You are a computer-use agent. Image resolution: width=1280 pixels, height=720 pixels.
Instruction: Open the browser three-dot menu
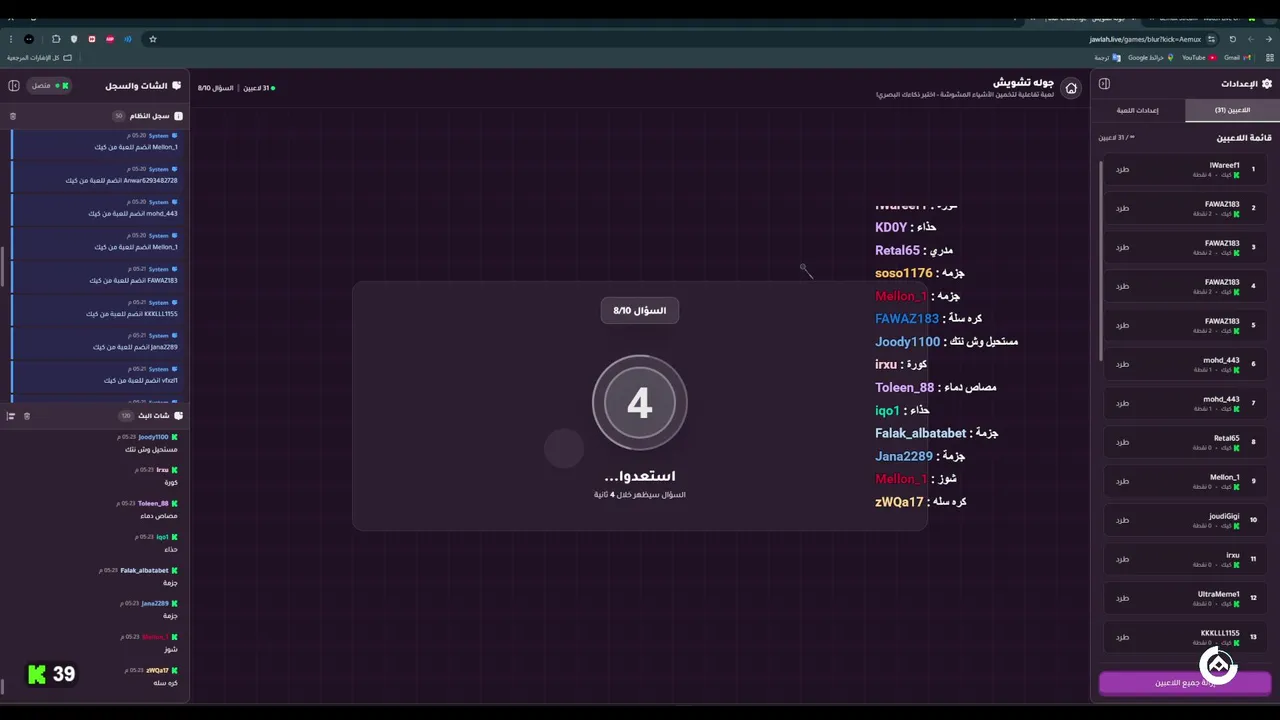(x=10, y=39)
